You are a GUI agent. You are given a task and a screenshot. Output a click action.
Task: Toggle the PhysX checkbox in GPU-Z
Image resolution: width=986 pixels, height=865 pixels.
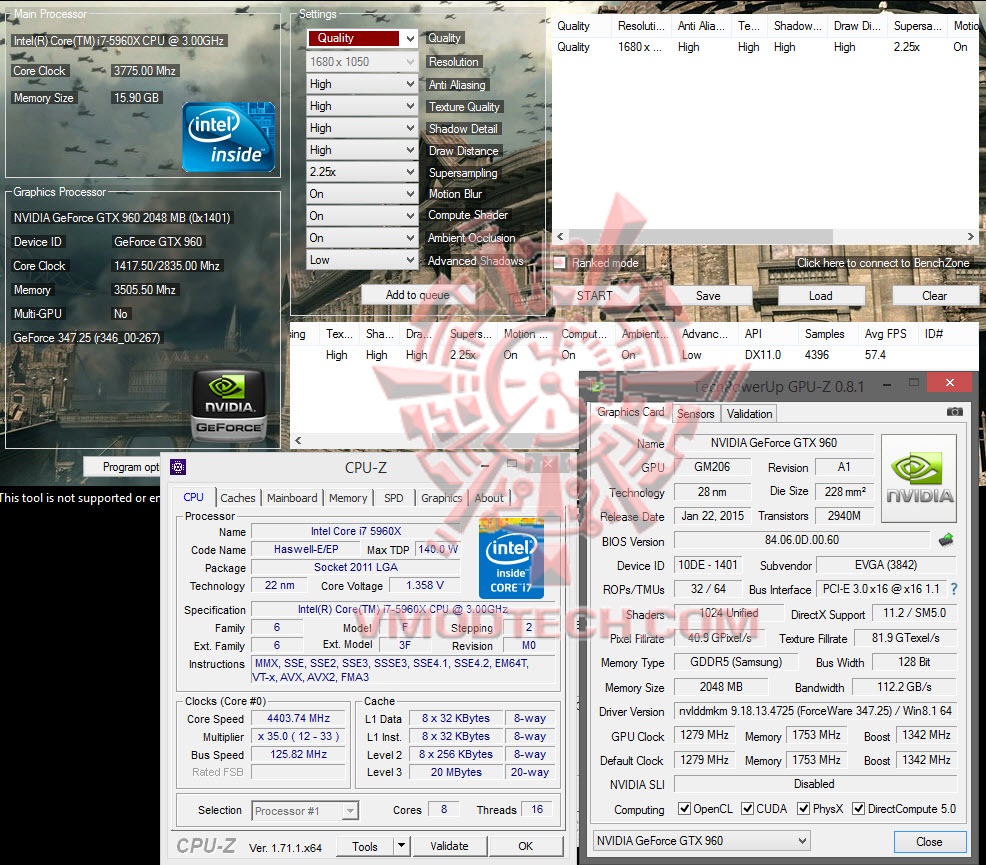click(x=803, y=808)
